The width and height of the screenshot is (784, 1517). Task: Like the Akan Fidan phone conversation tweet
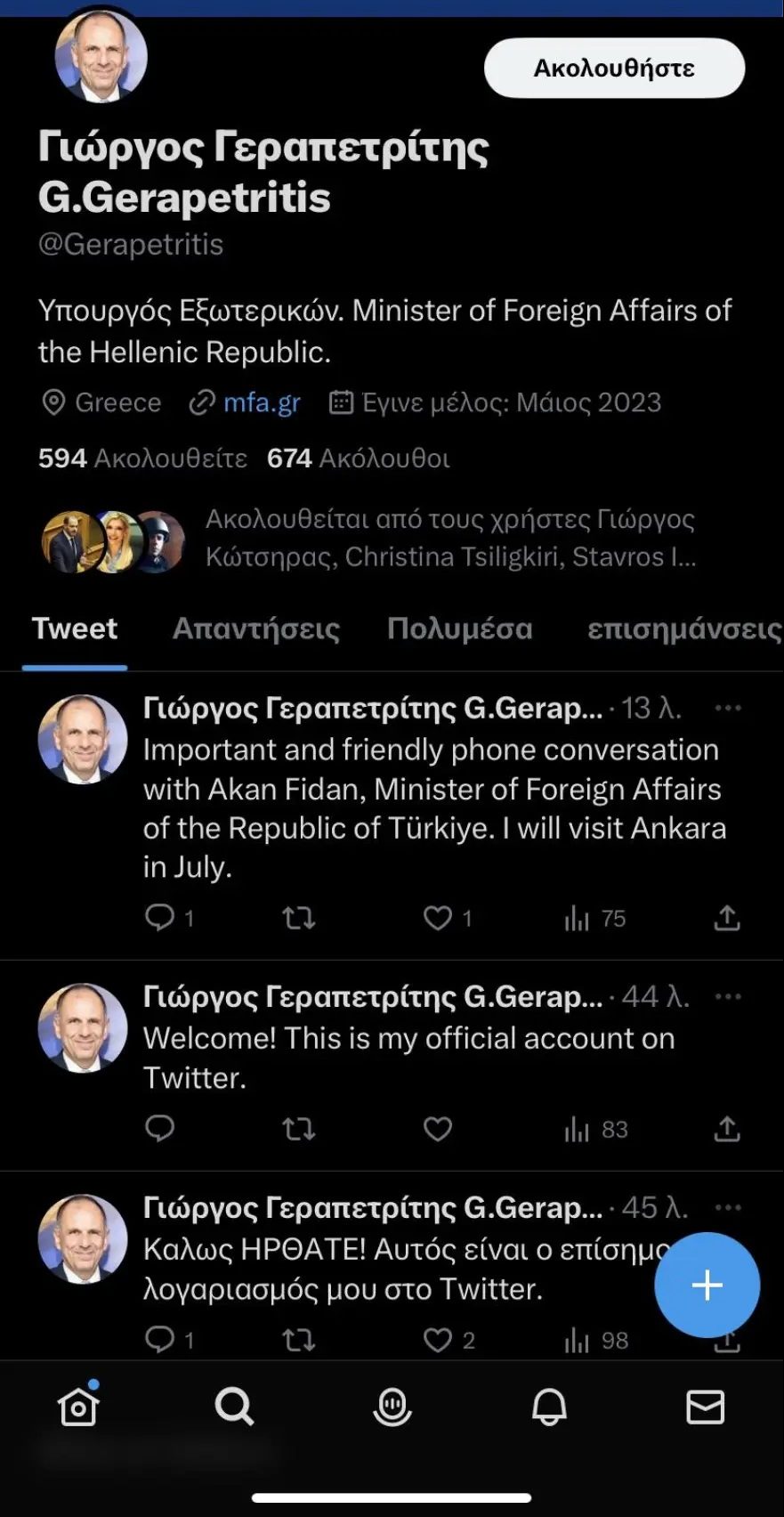click(438, 918)
